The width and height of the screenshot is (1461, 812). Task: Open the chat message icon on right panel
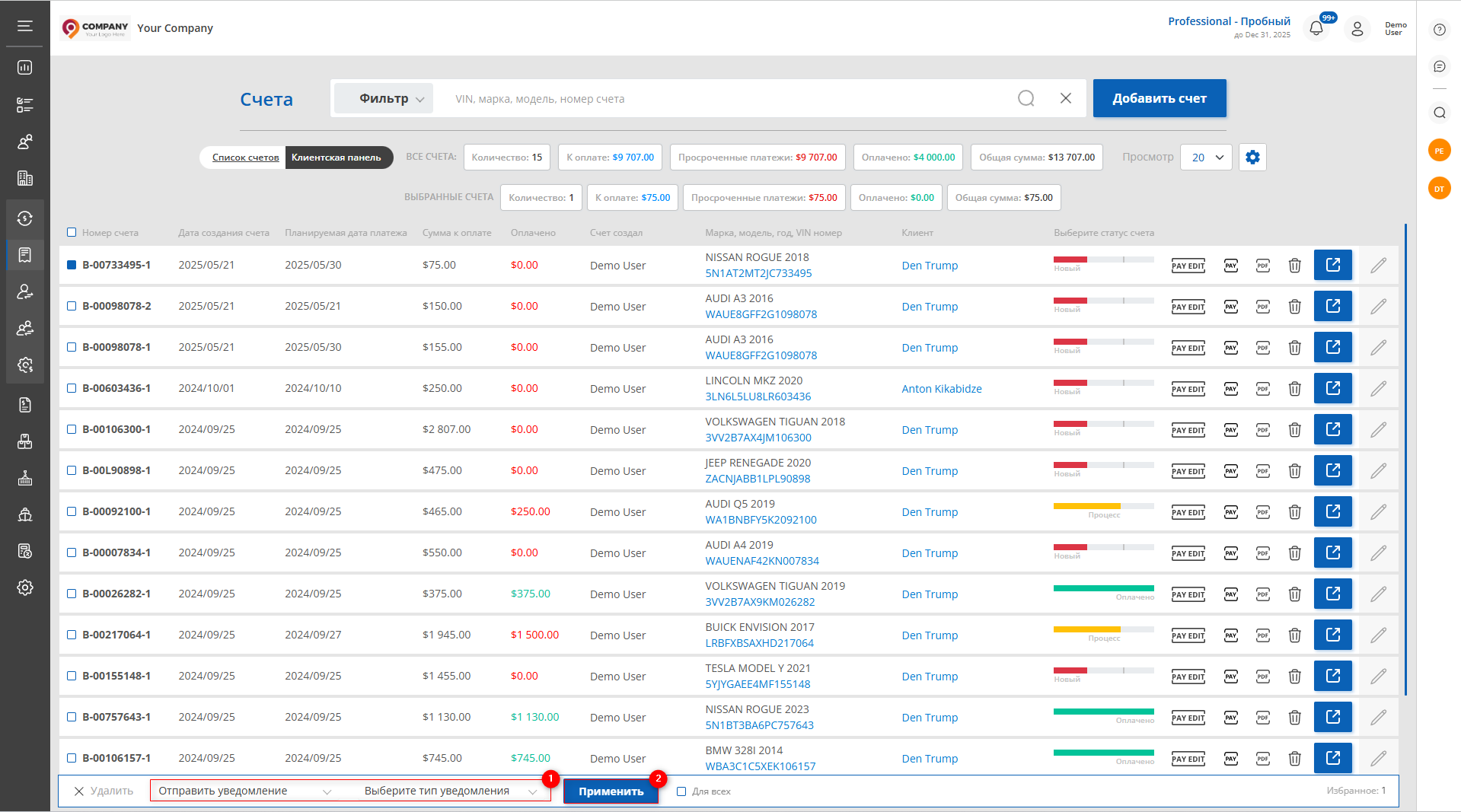[x=1439, y=67]
